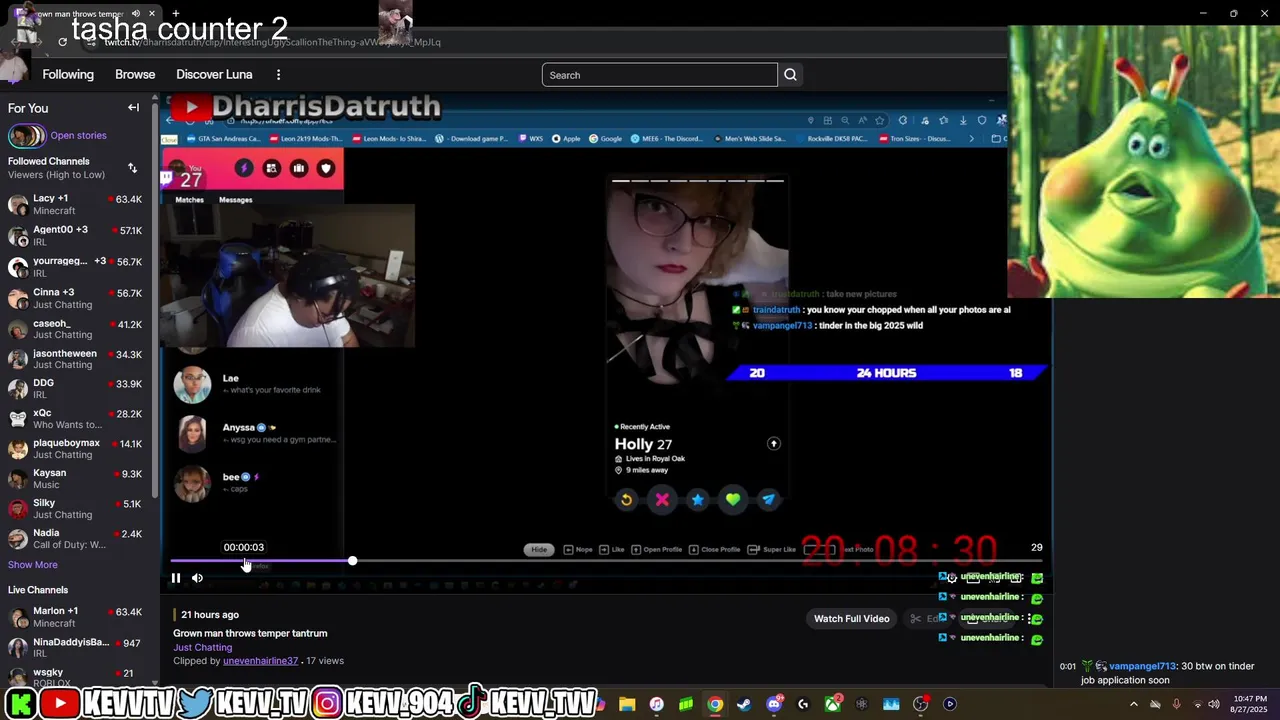Open Kaysan's Music channel
This screenshot has width=1280, height=720.
[x=75, y=479]
